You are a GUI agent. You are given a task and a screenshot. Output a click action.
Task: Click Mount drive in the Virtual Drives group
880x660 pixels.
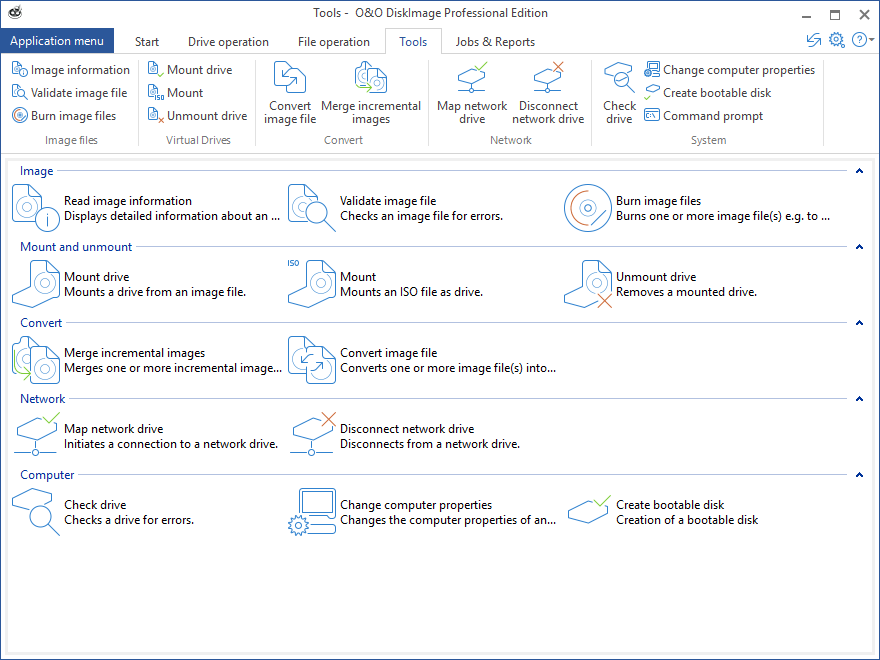pyautogui.click(x=190, y=70)
